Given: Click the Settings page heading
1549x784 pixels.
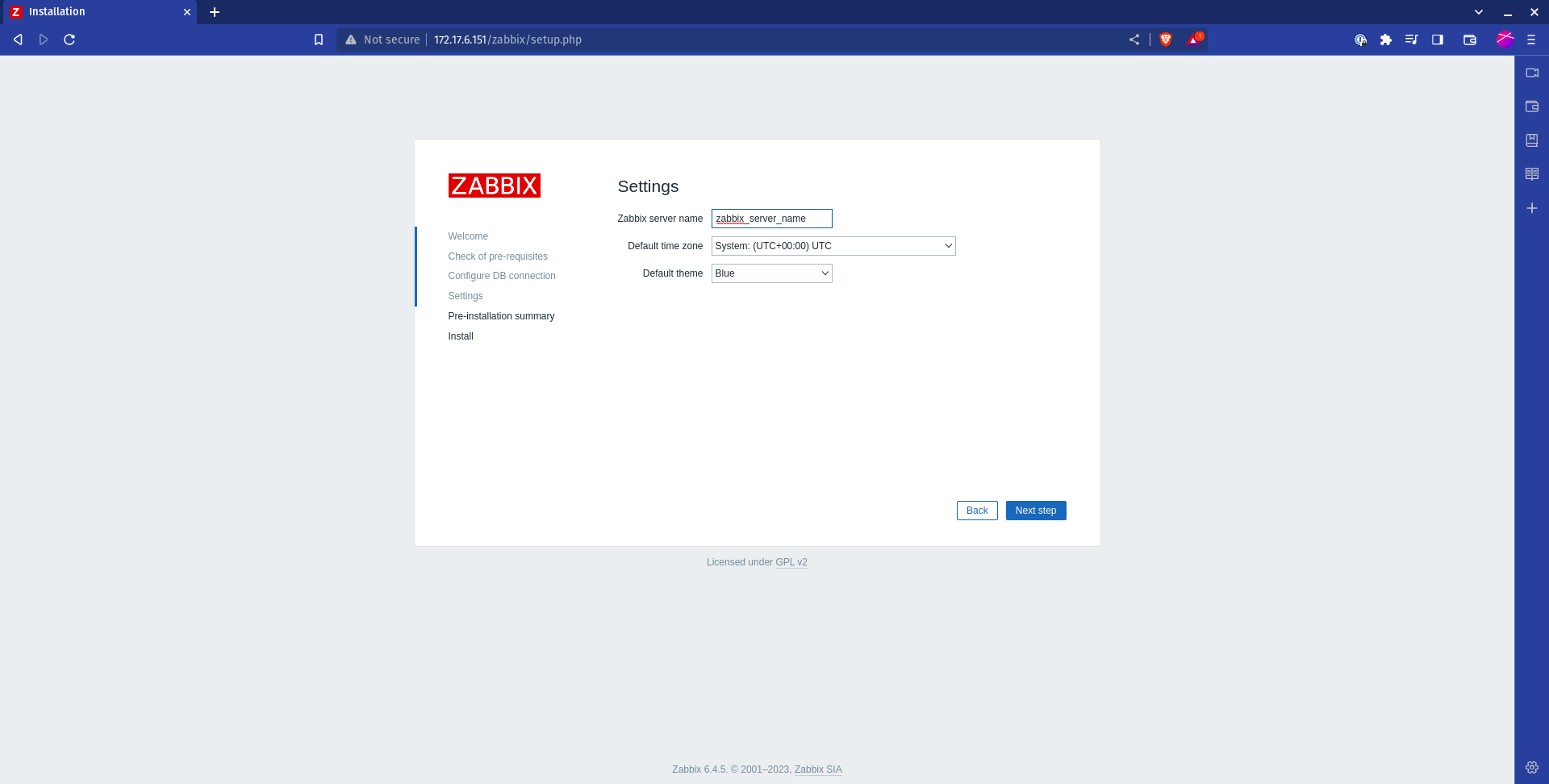Looking at the screenshot, I should (x=648, y=186).
